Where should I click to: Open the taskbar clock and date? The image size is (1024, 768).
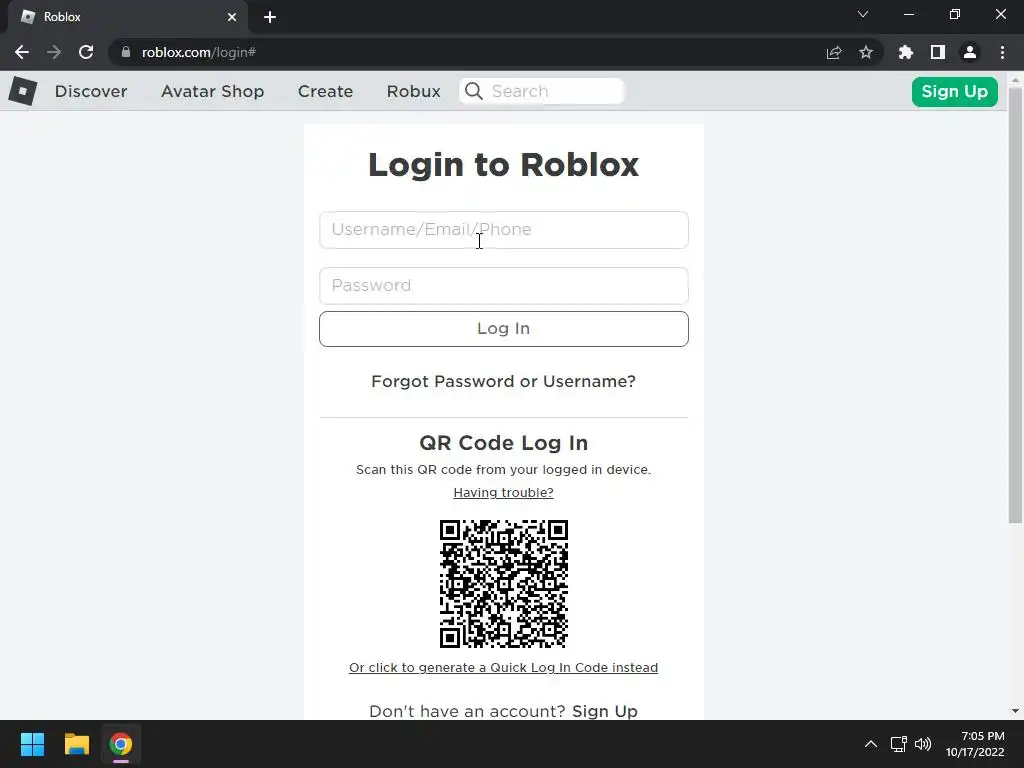(x=976, y=744)
